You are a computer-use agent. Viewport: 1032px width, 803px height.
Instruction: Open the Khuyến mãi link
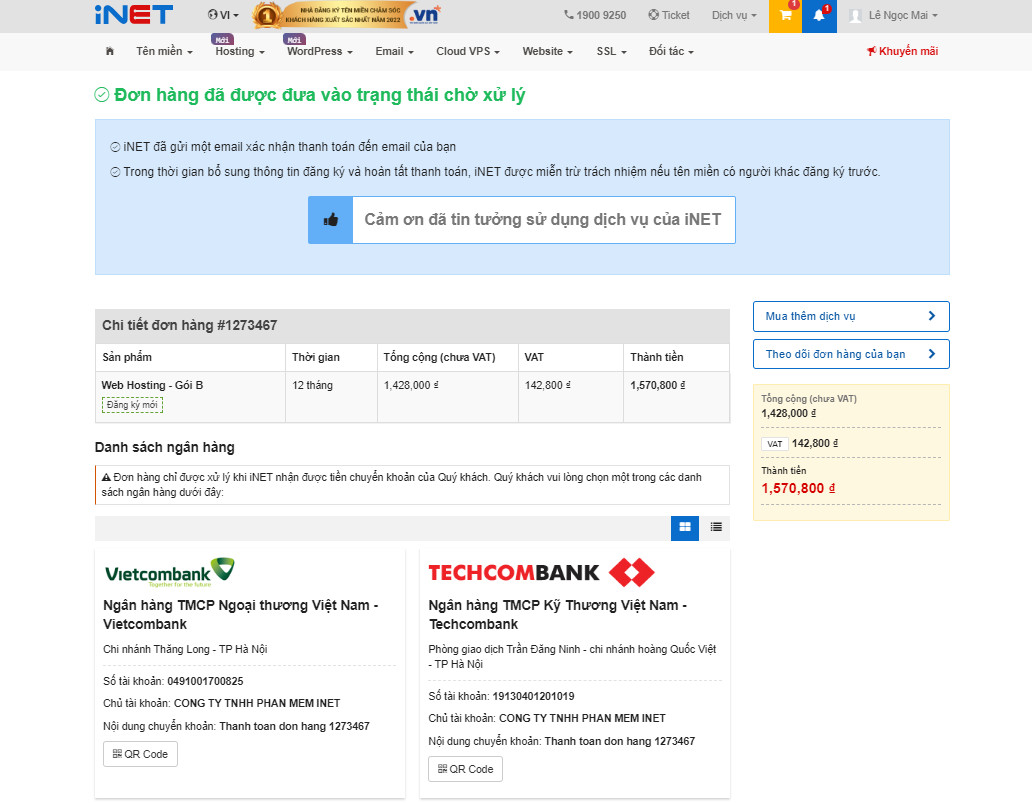tap(902, 51)
